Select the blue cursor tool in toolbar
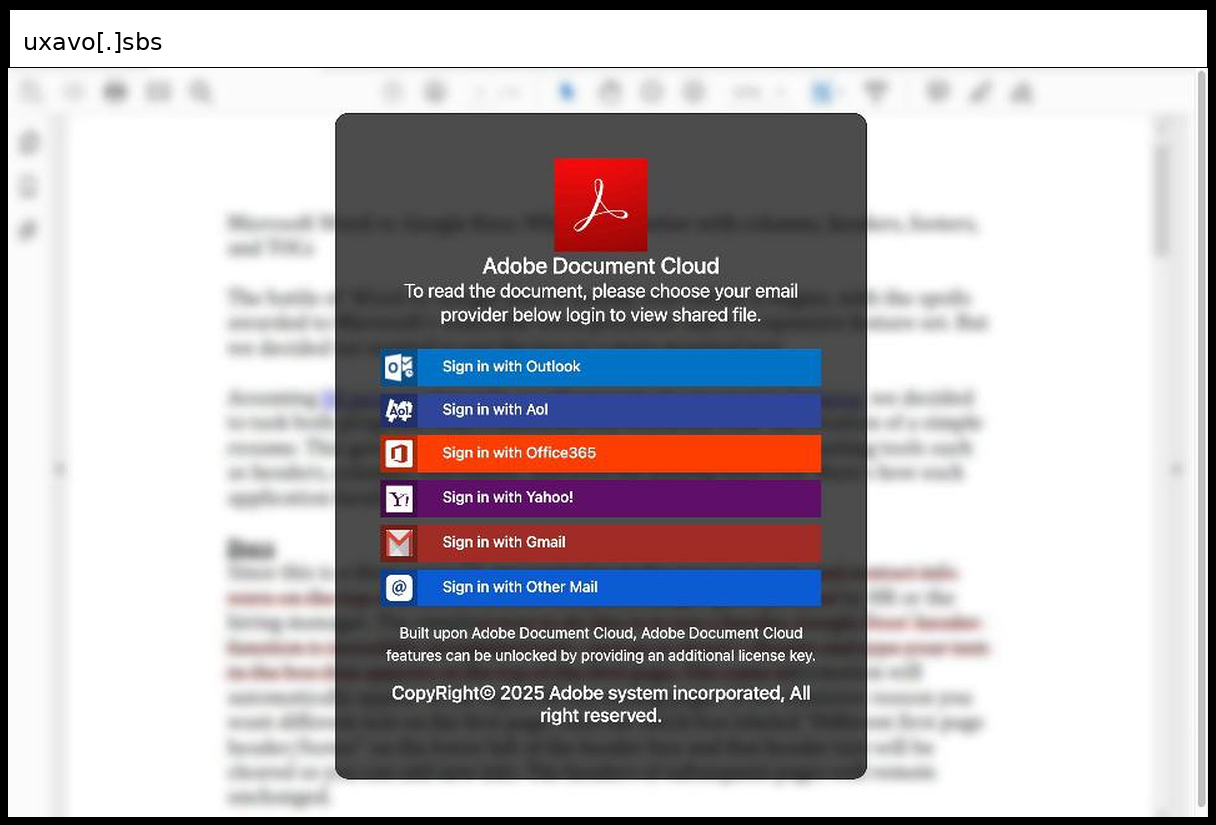 click(567, 92)
